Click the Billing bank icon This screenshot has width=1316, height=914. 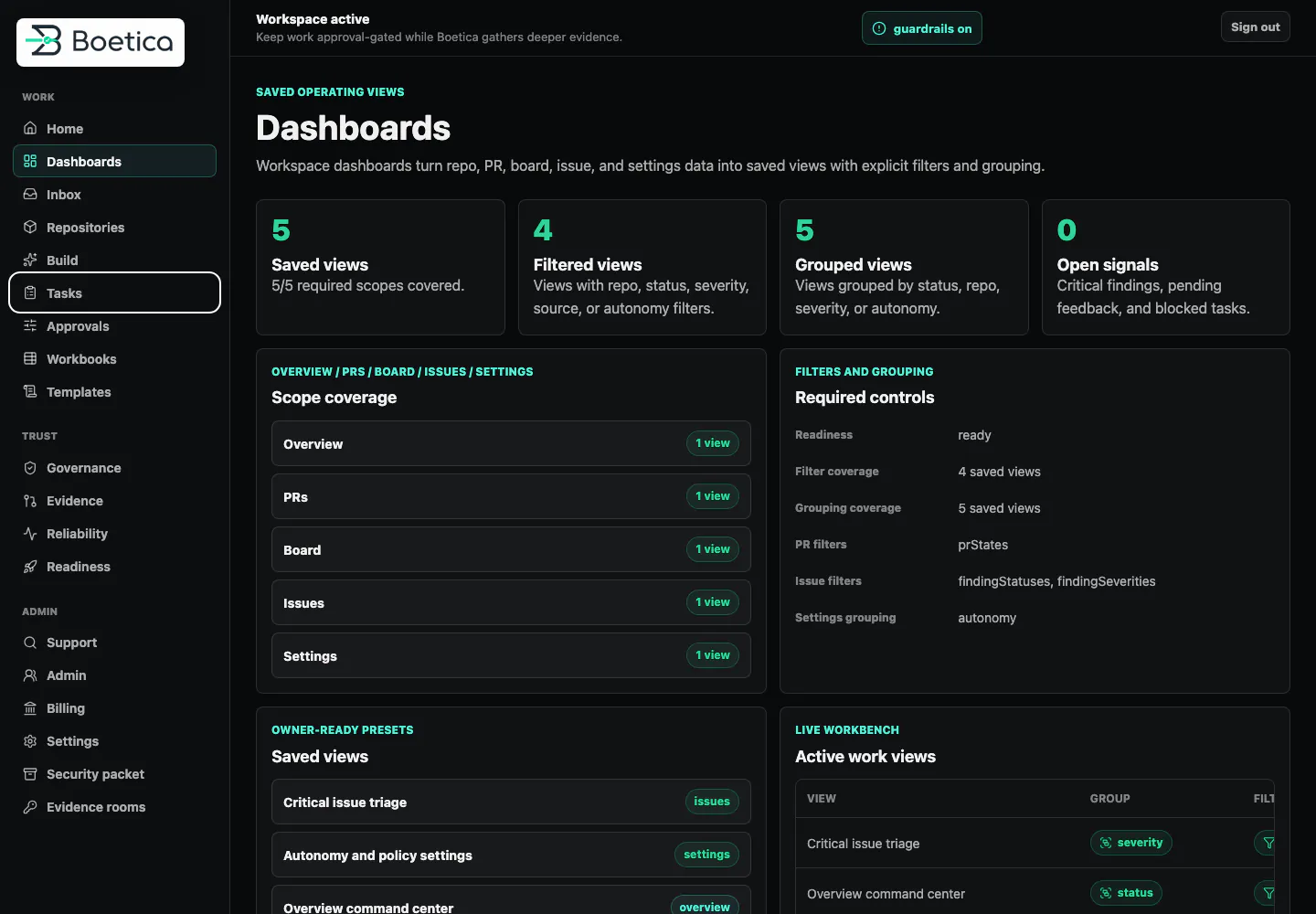point(30,708)
